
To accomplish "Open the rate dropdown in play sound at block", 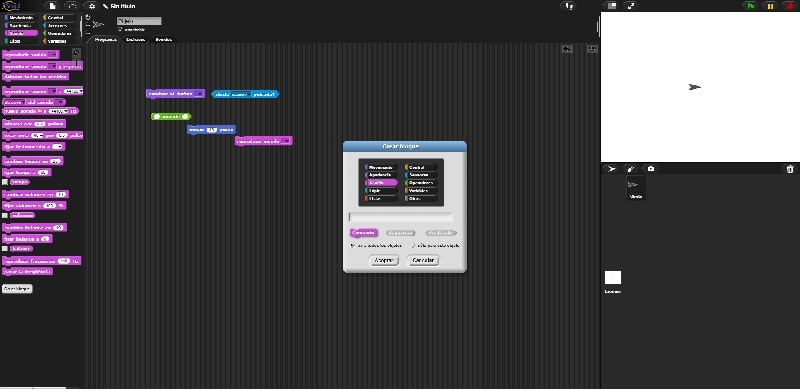I will click(80, 91).
